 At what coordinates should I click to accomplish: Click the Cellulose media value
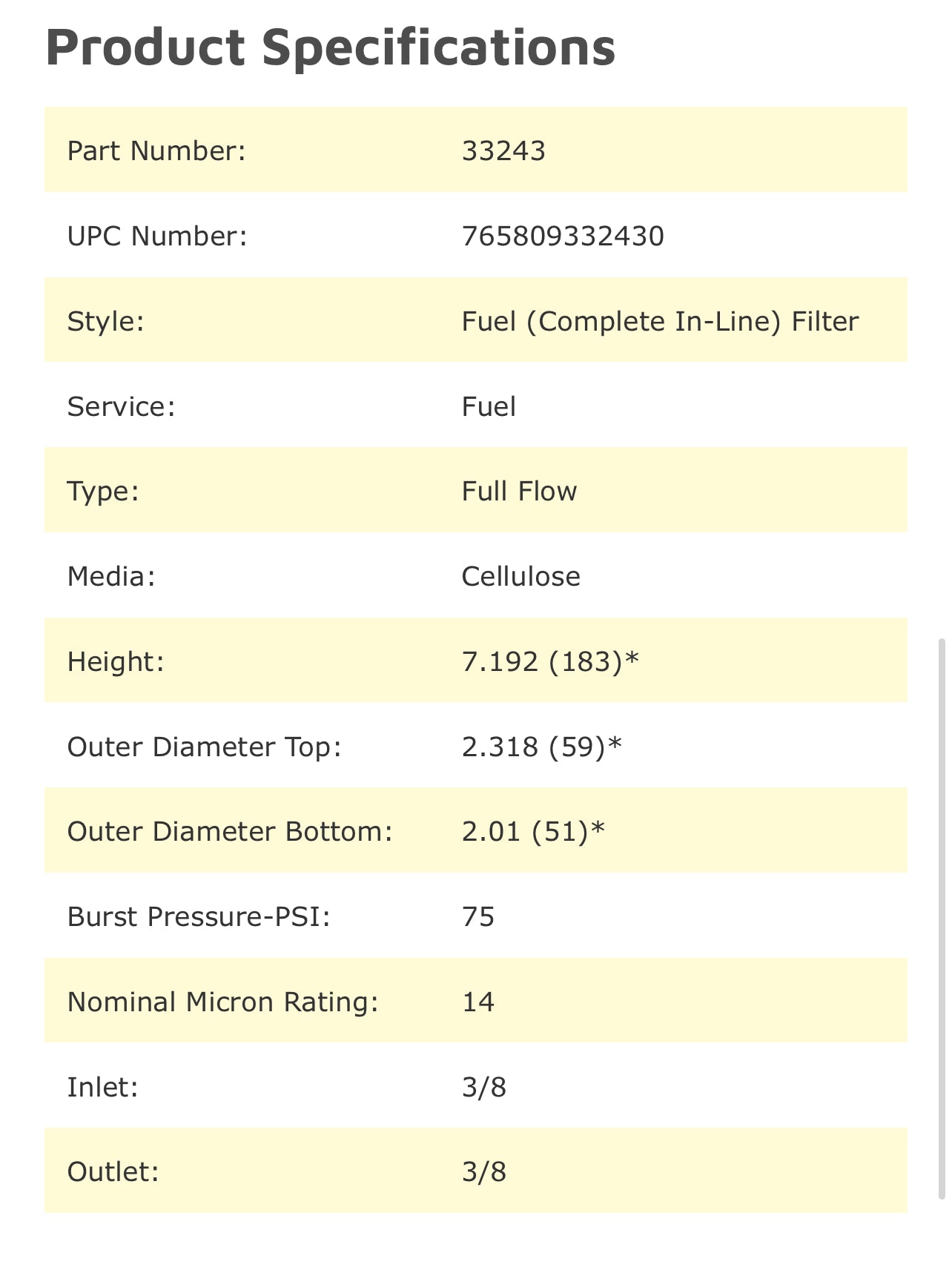520,577
